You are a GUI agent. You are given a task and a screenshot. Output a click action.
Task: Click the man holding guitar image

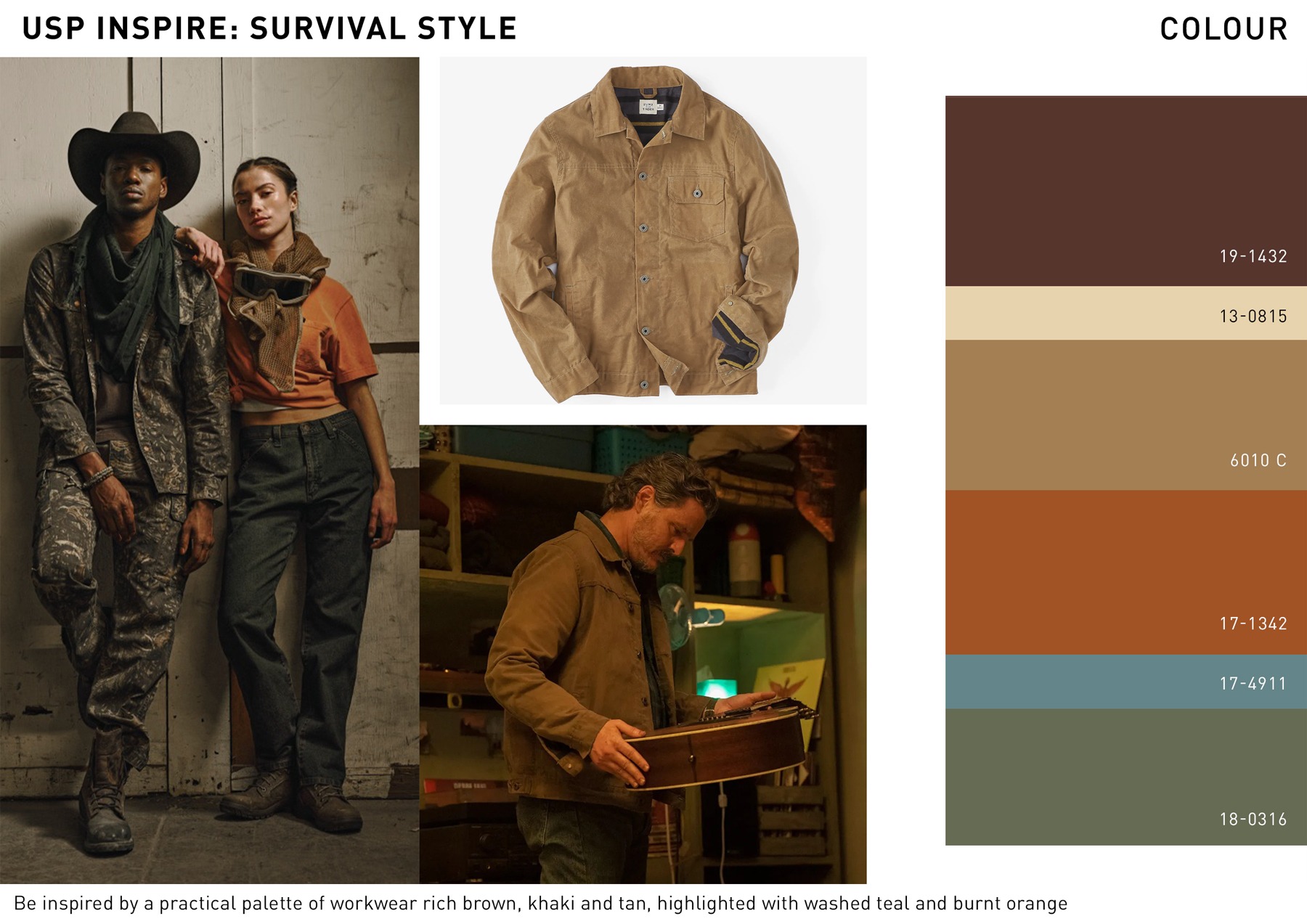[643, 654]
